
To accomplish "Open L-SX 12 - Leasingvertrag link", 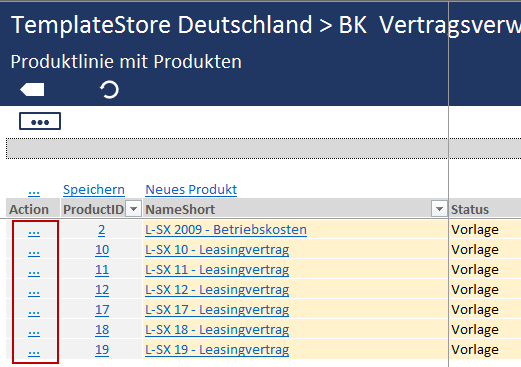I will [x=217, y=290].
